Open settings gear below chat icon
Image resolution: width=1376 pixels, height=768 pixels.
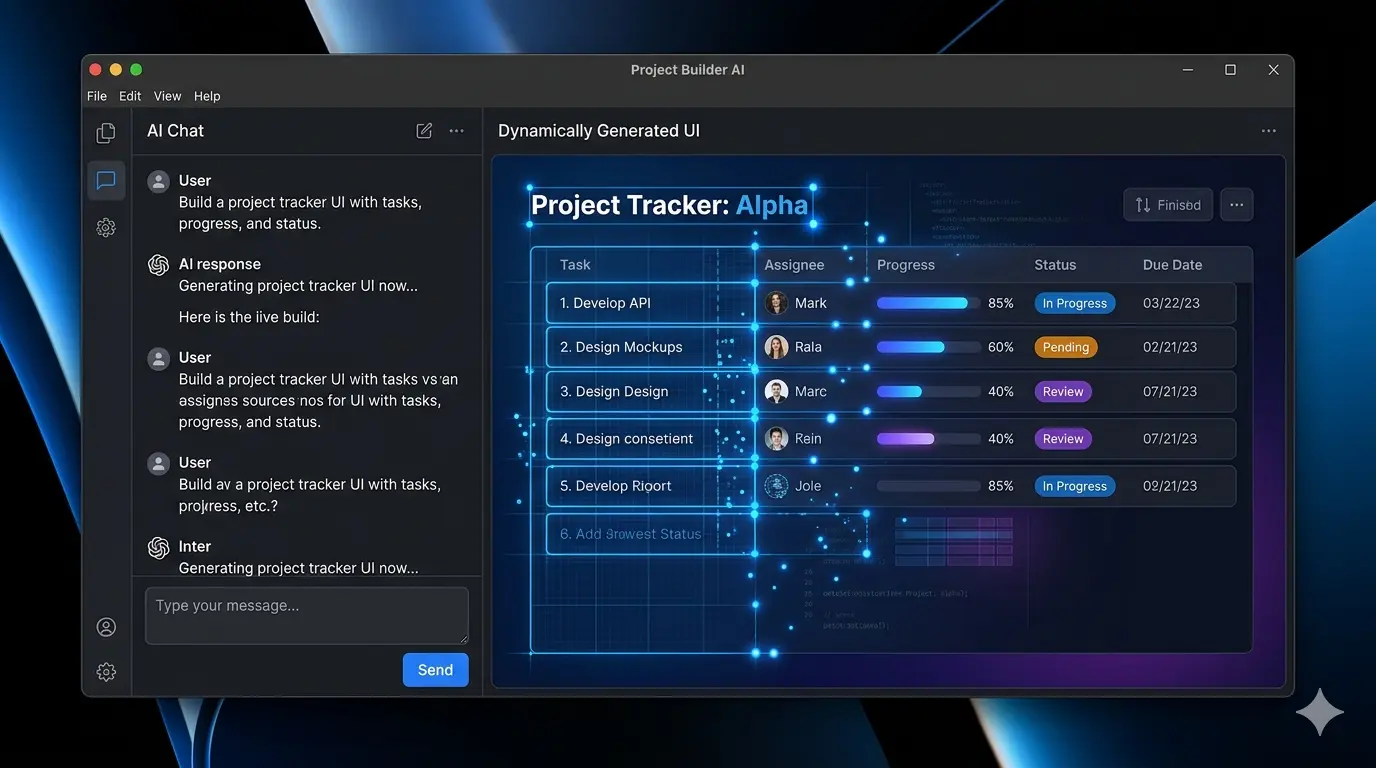106,228
